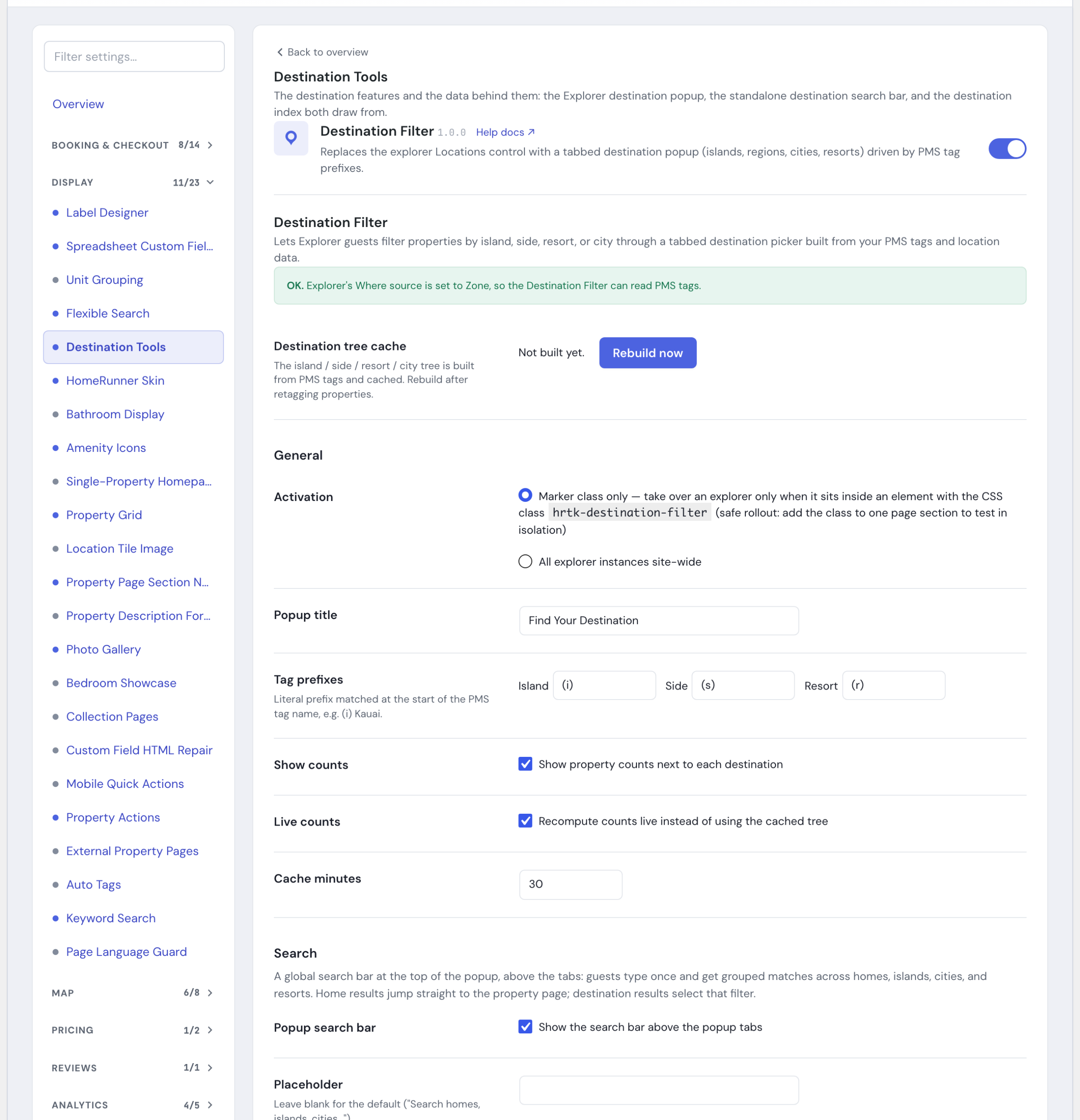
Task: Go to Amenity Icons settings
Action: (x=106, y=448)
